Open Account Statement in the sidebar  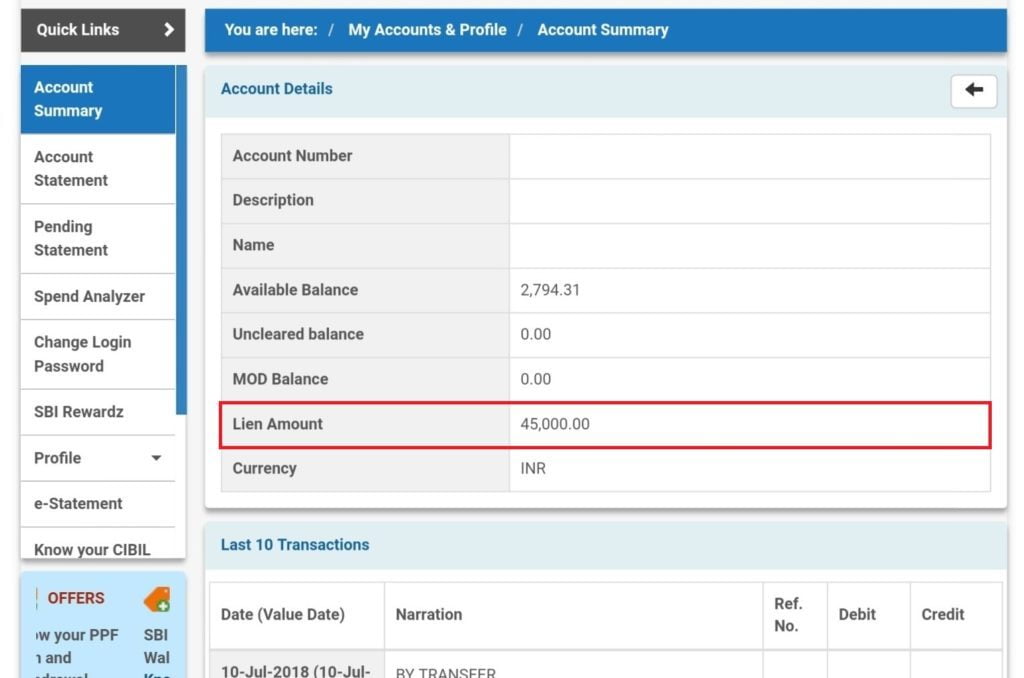(x=98, y=169)
